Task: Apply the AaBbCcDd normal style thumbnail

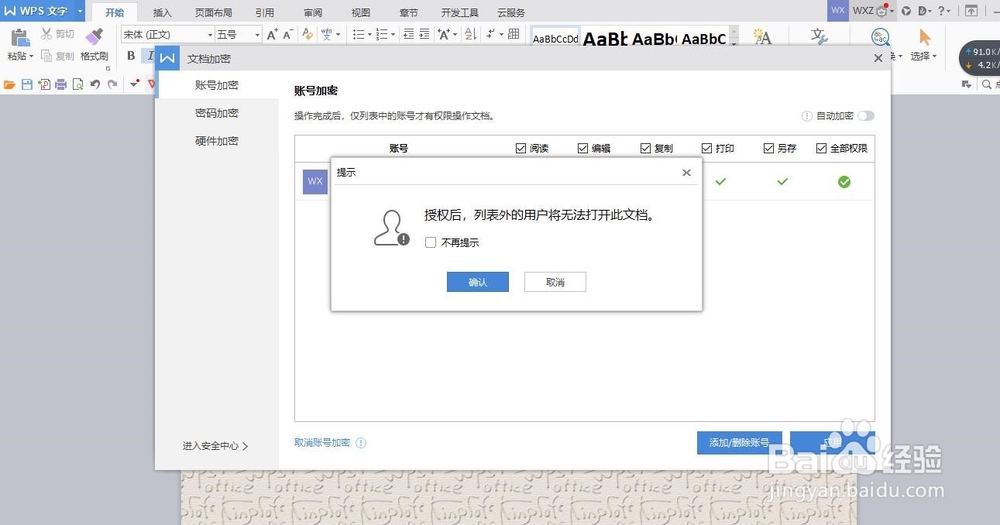Action: (555, 38)
